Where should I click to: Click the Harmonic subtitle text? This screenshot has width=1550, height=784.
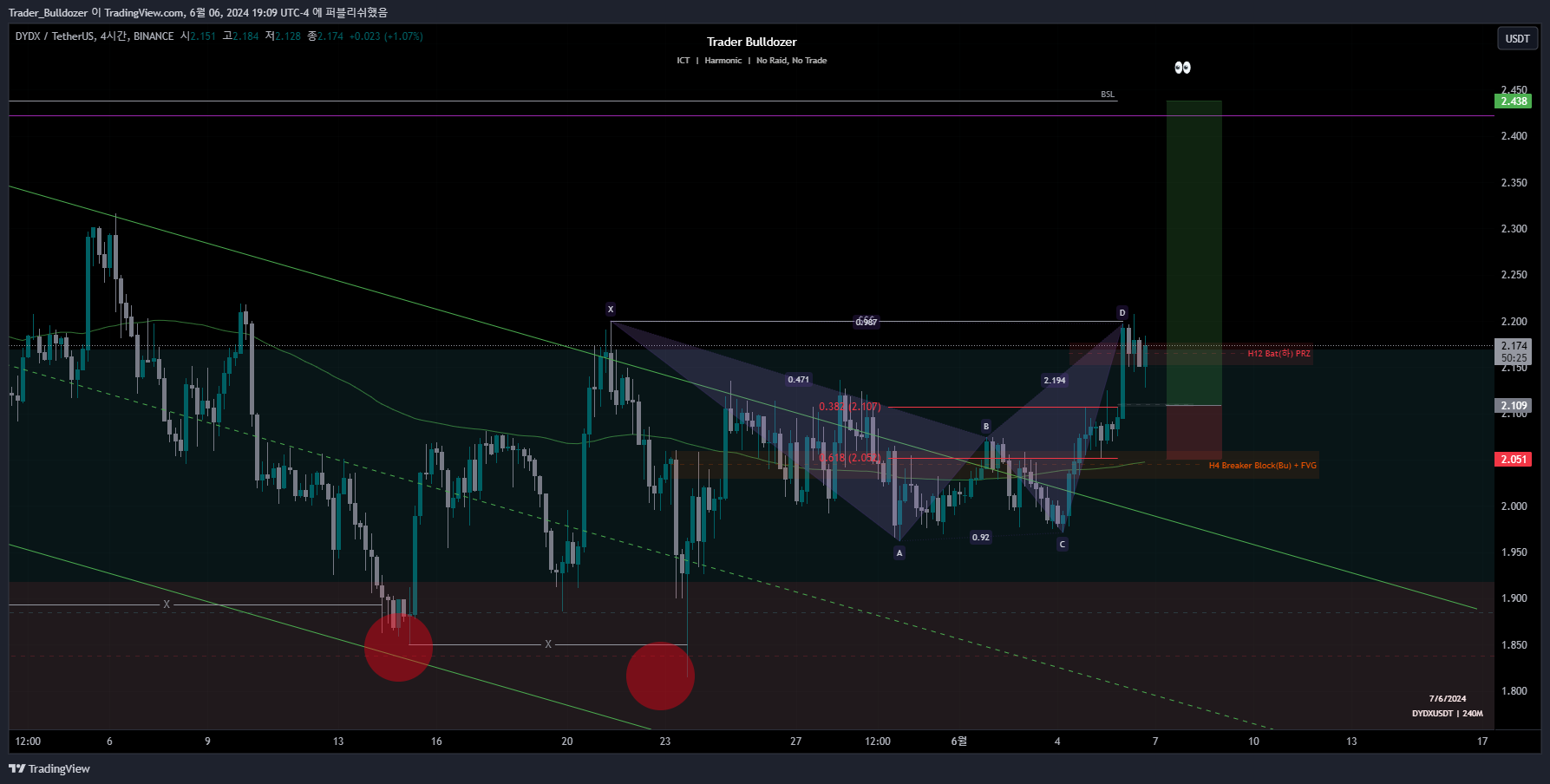click(723, 61)
